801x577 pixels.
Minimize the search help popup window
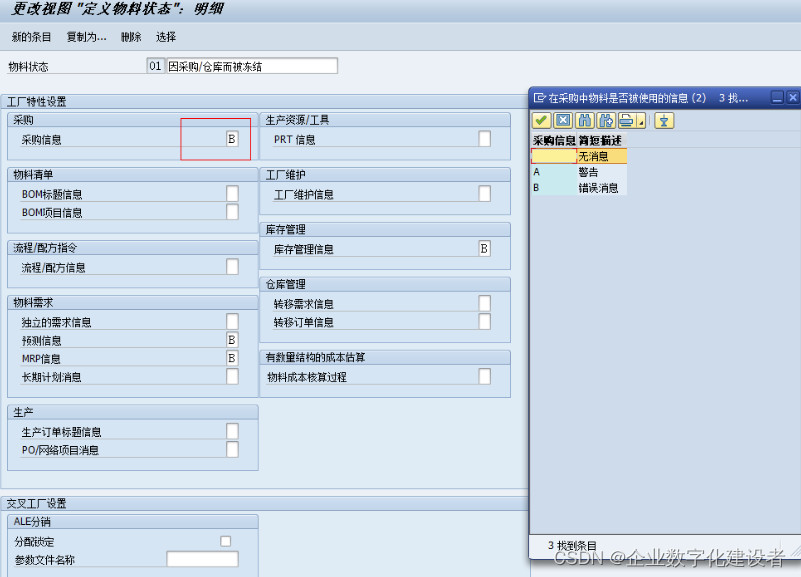coord(775,97)
